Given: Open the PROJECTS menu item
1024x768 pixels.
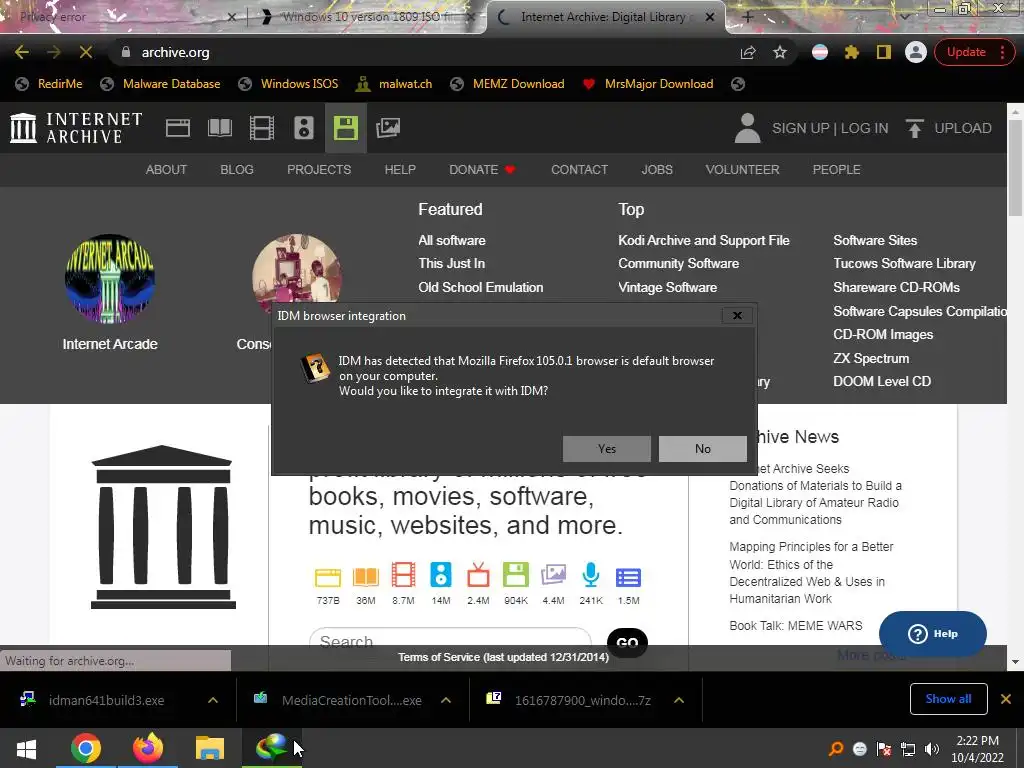Looking at the screenshot, I should point(319,170).
